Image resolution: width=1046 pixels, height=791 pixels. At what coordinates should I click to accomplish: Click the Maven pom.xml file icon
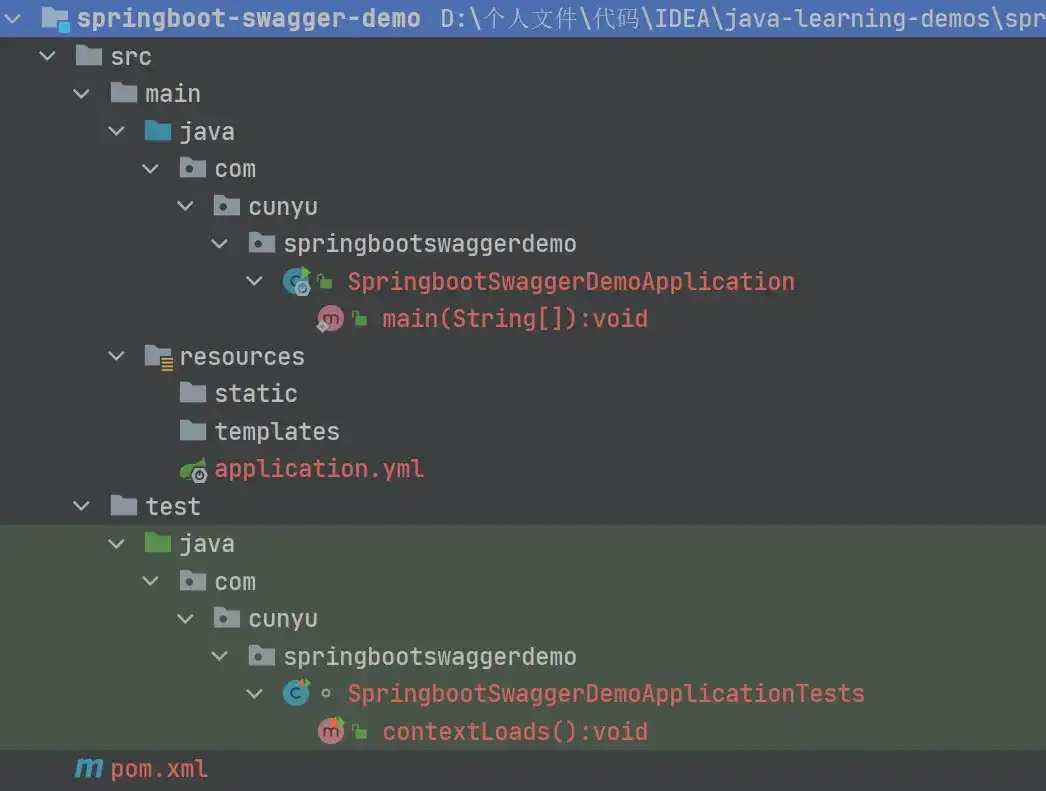89,769
